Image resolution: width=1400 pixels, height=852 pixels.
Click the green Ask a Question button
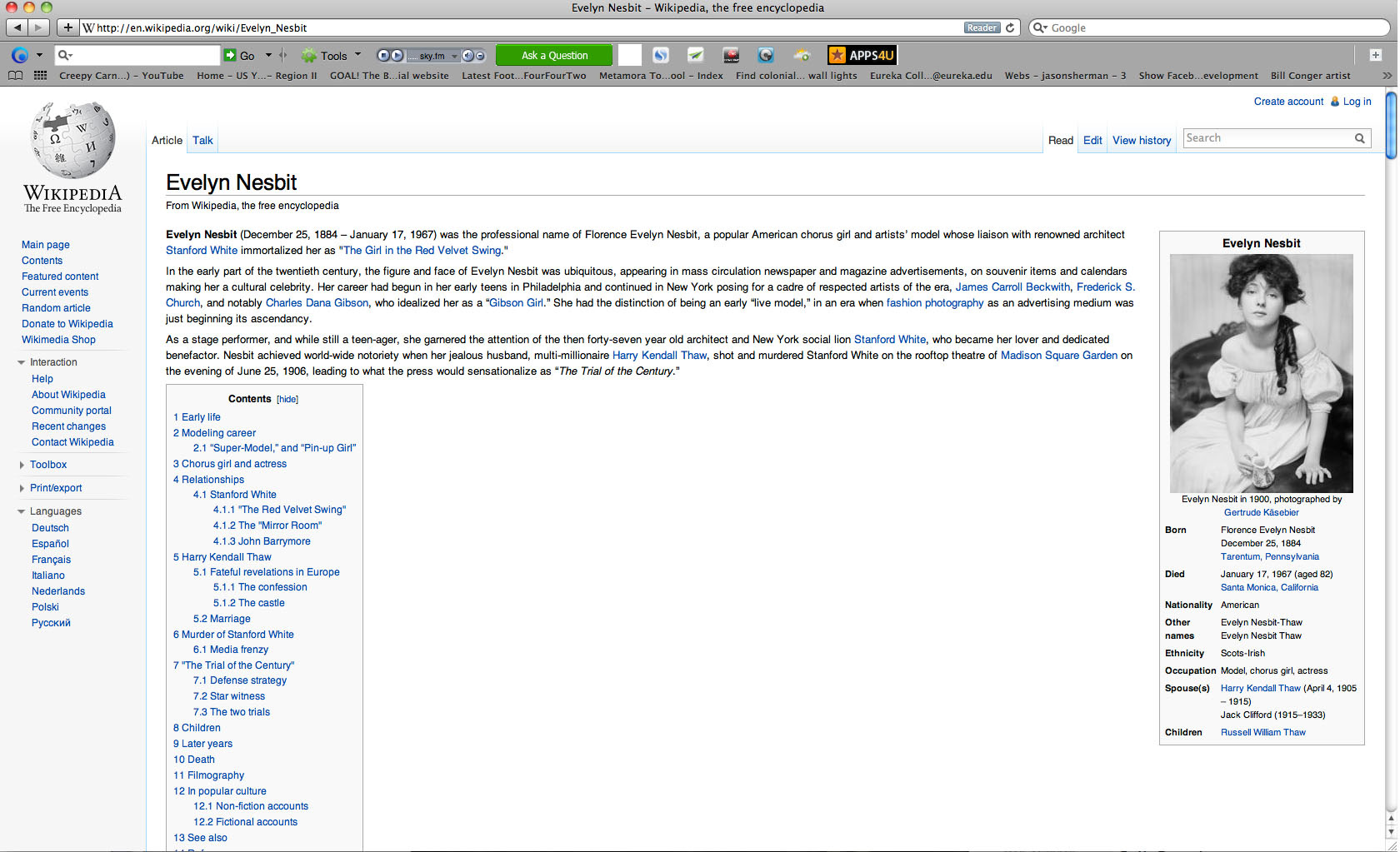point(554,56)
